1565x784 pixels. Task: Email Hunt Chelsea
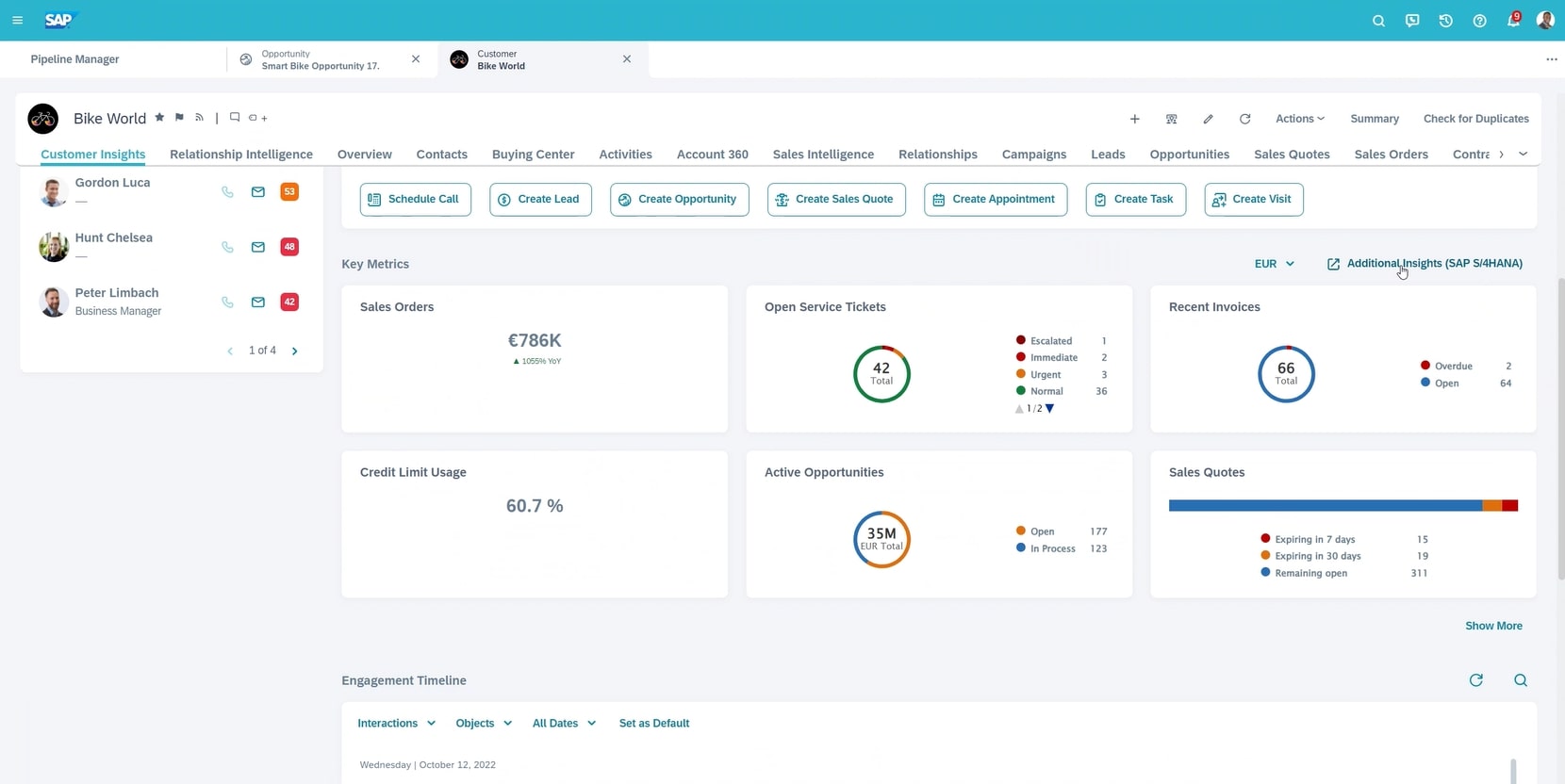[258, 247]
